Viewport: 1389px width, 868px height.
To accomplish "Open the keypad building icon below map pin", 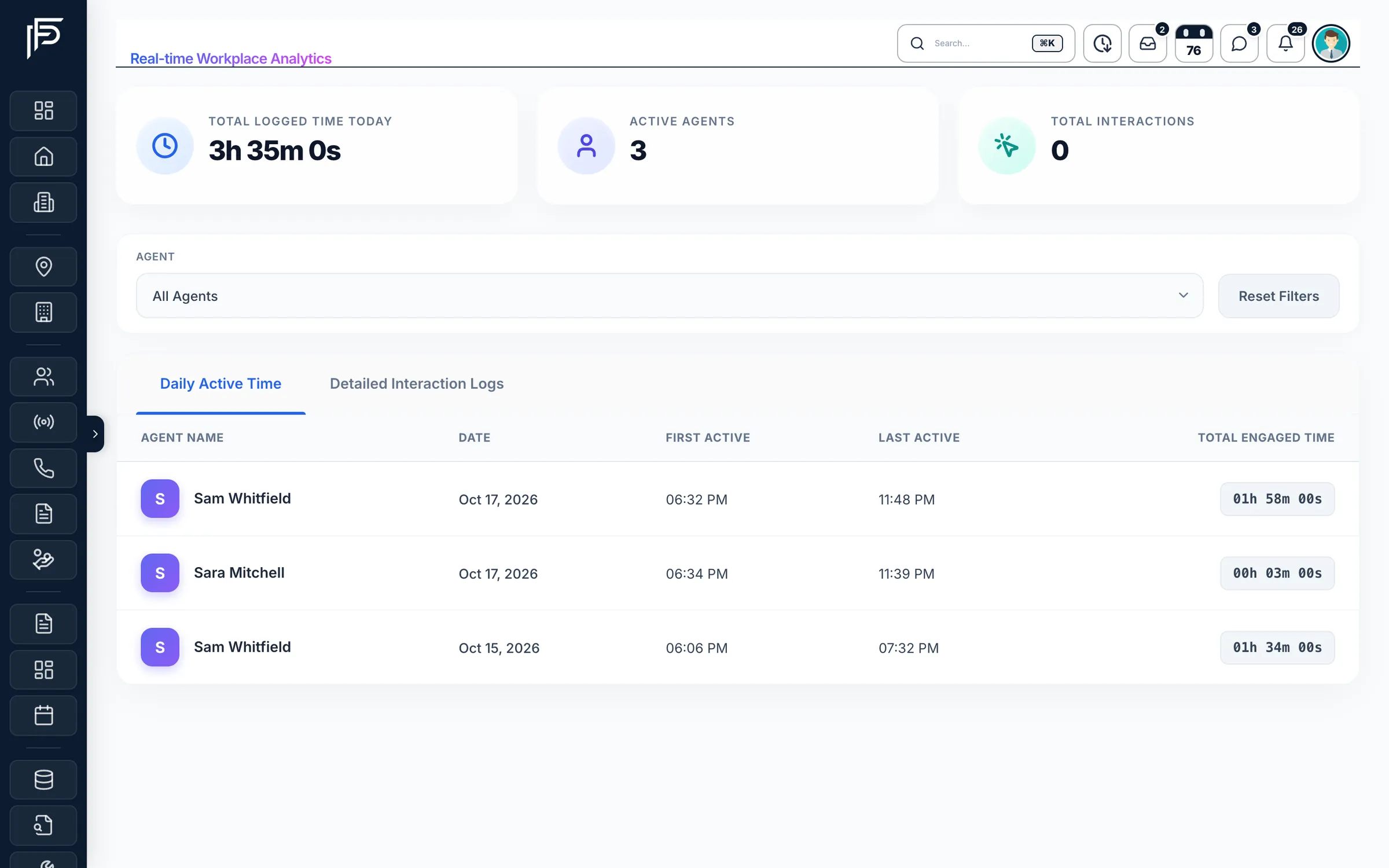I will (43, 312).
